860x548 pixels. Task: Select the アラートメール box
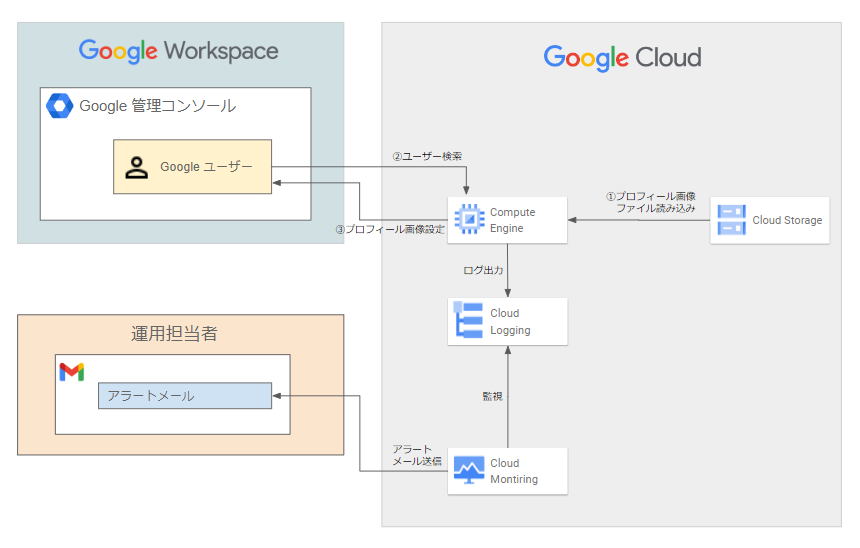[x=185, y=396]
